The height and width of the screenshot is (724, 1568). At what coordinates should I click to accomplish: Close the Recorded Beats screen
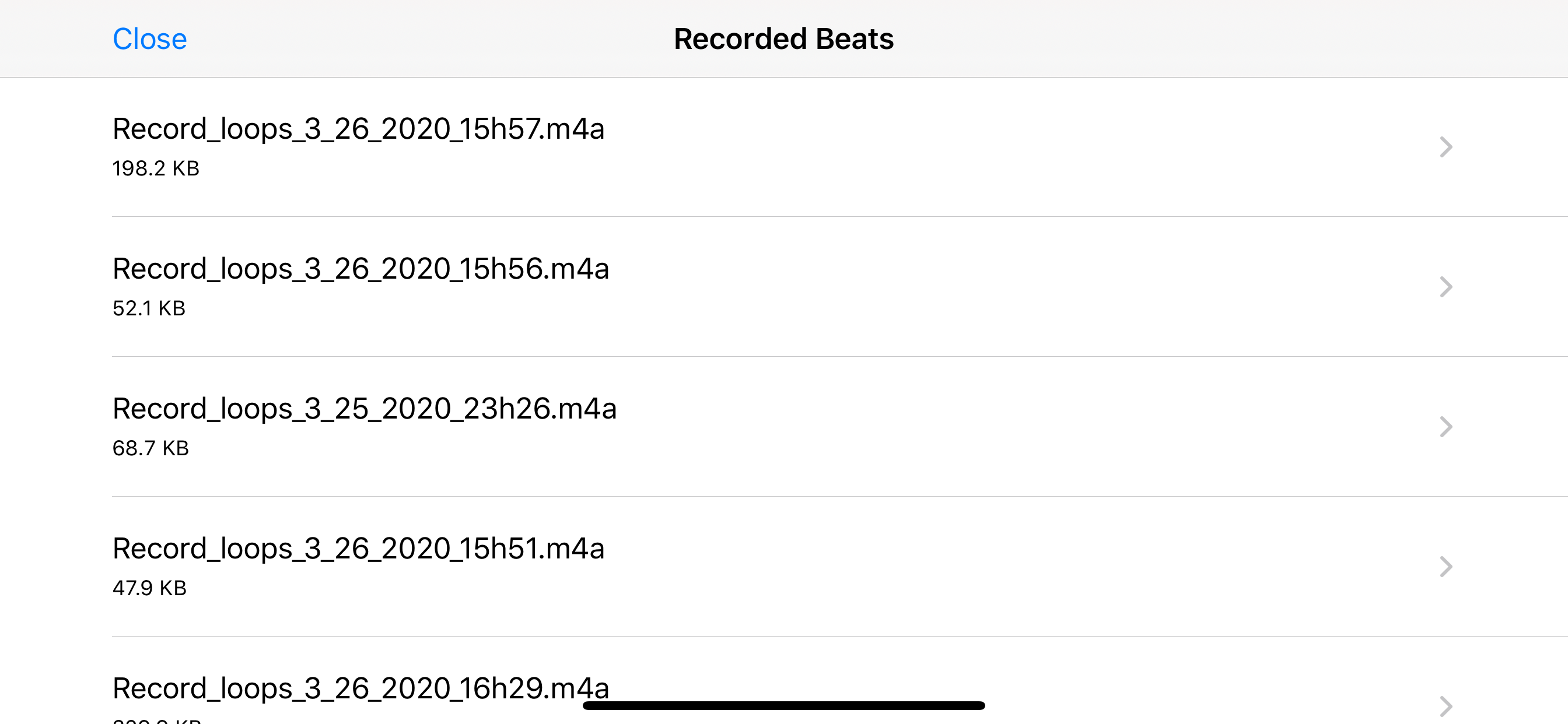150,38
